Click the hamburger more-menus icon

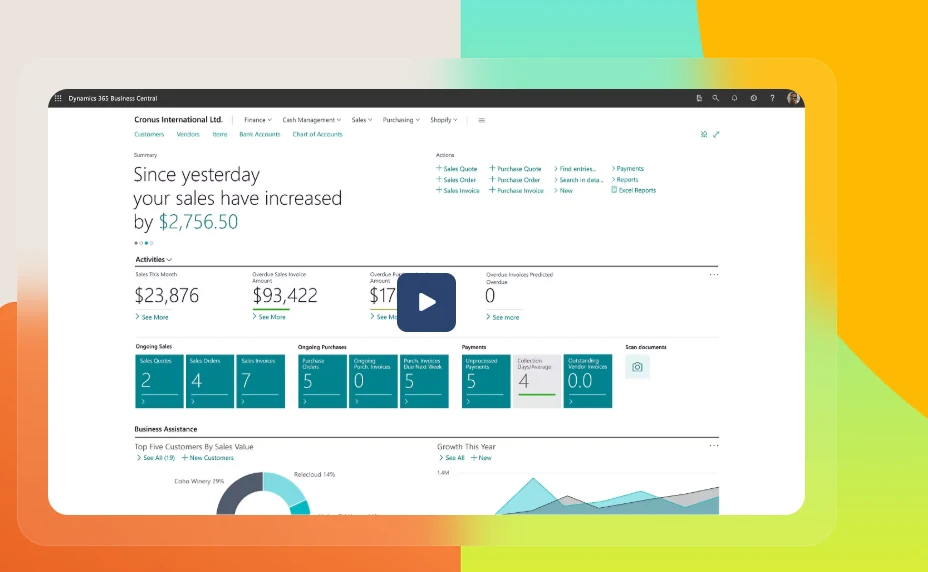482,120
